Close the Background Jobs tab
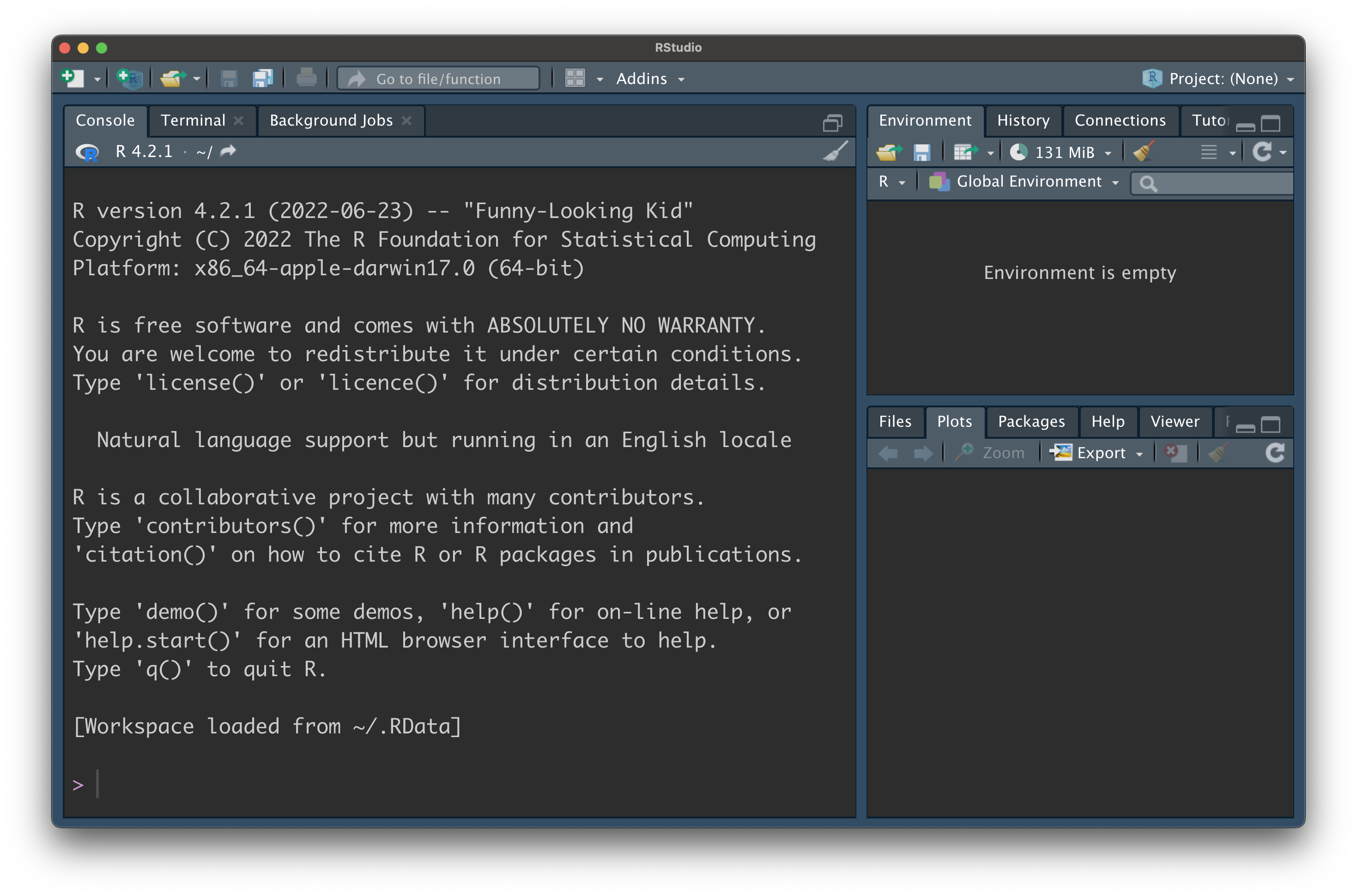 click(406, 121)
